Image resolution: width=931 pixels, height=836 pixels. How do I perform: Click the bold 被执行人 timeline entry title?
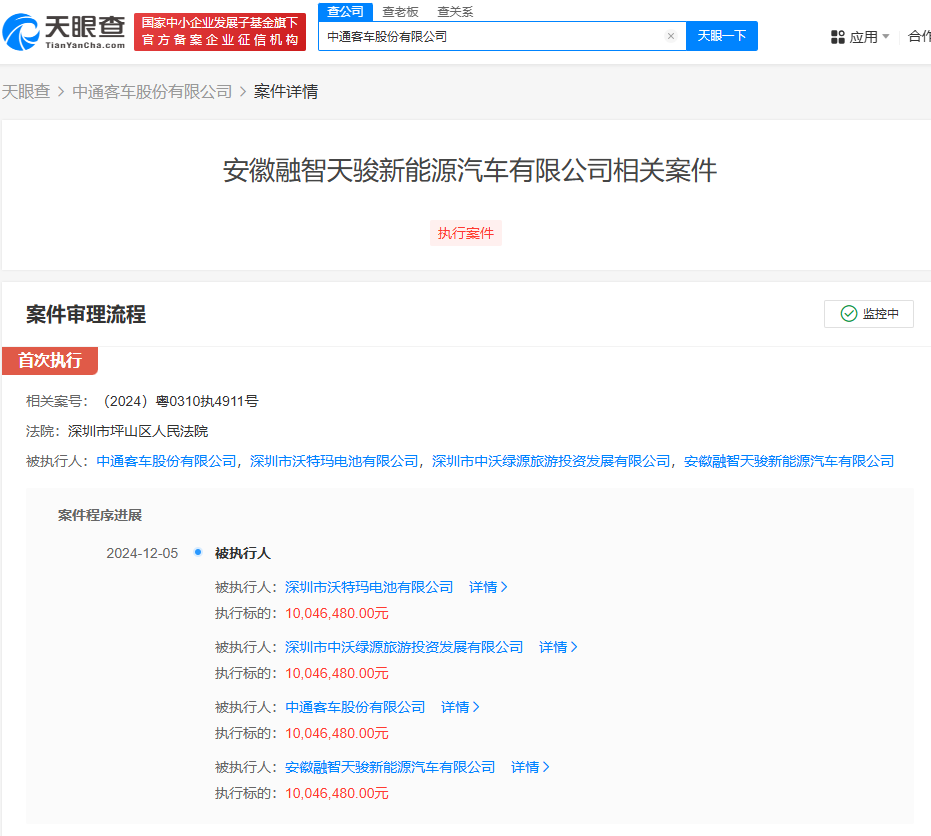(242, 553)
